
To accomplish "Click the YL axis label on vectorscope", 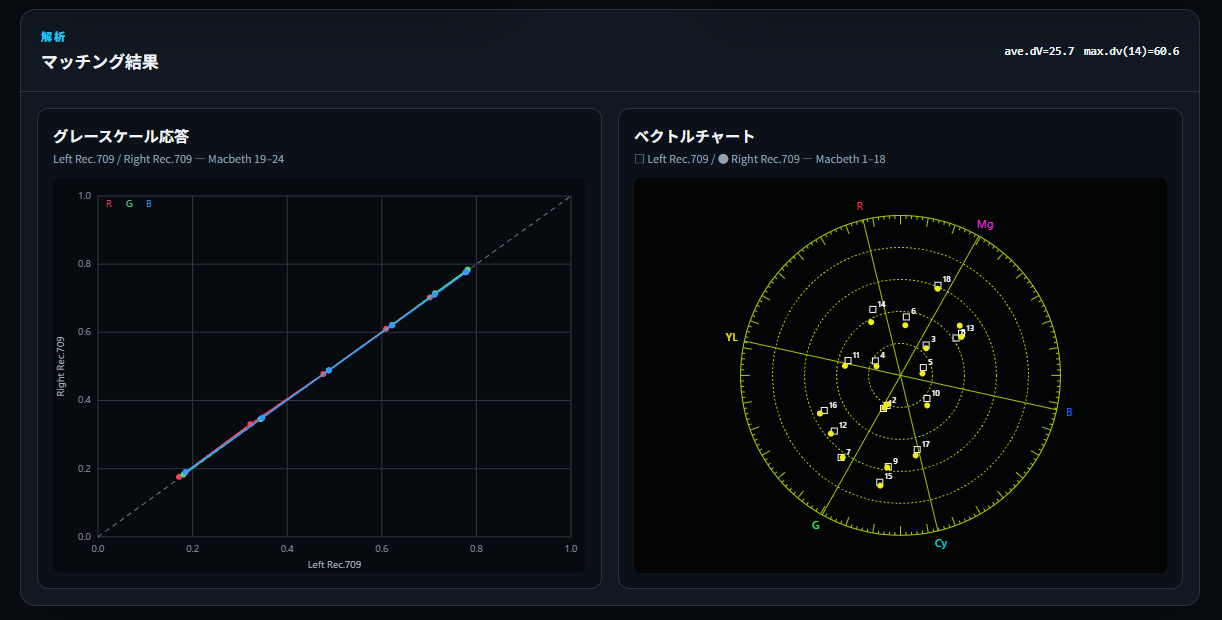I will [x=732, y=338].
